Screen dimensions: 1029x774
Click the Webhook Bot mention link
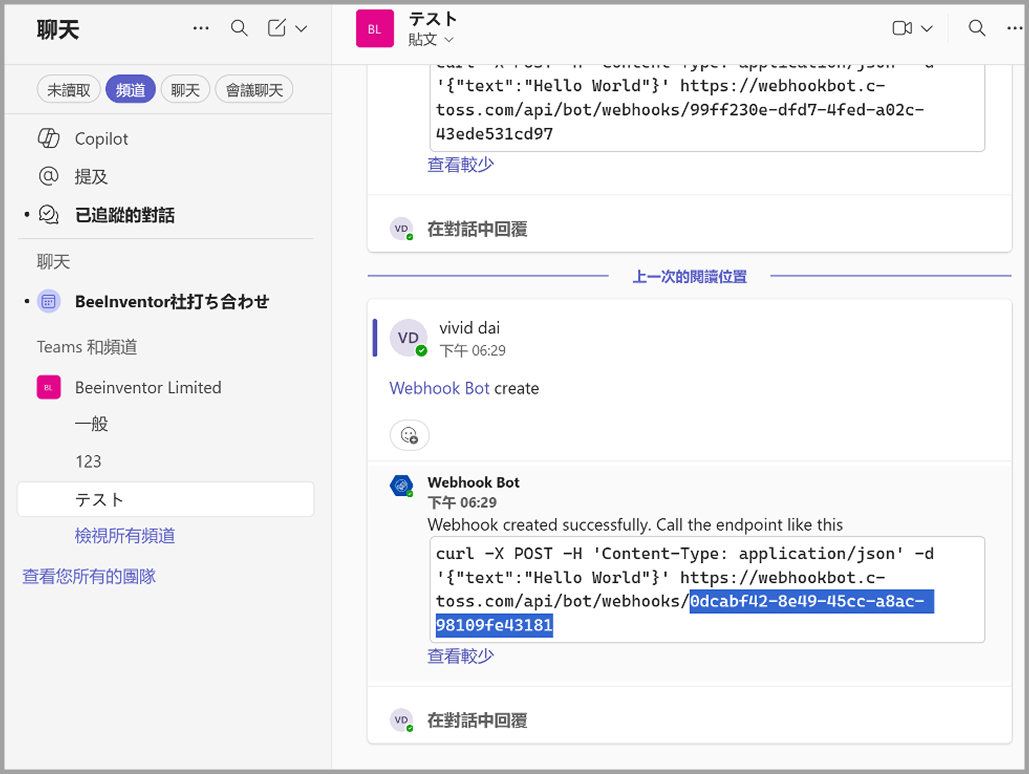(439, 388)
